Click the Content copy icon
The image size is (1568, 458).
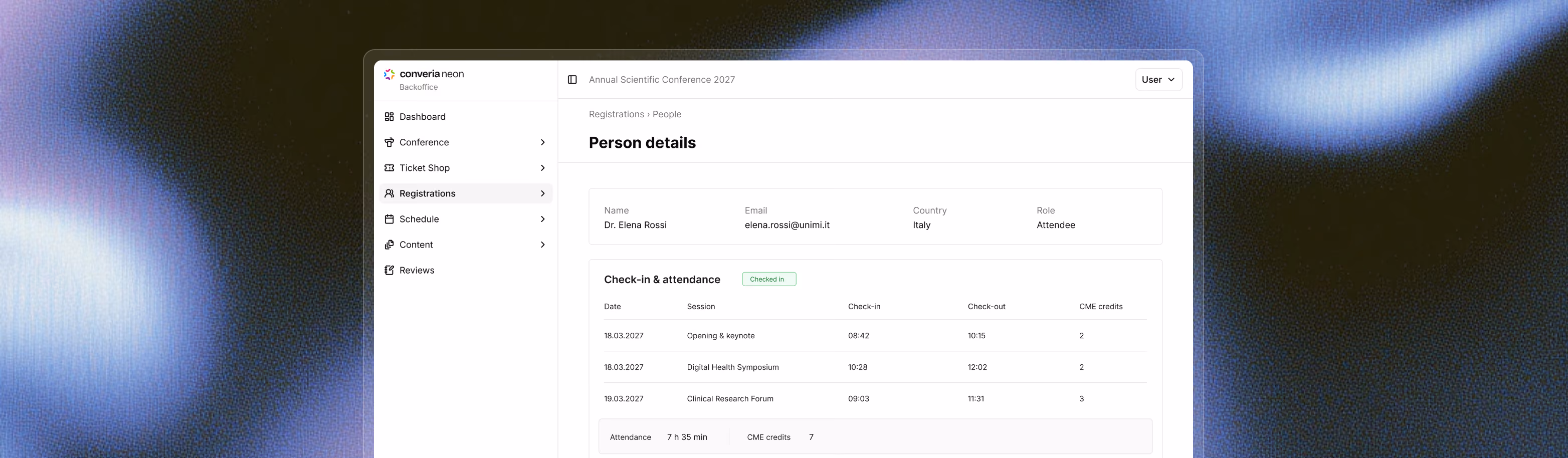click(x=389, y=245)
